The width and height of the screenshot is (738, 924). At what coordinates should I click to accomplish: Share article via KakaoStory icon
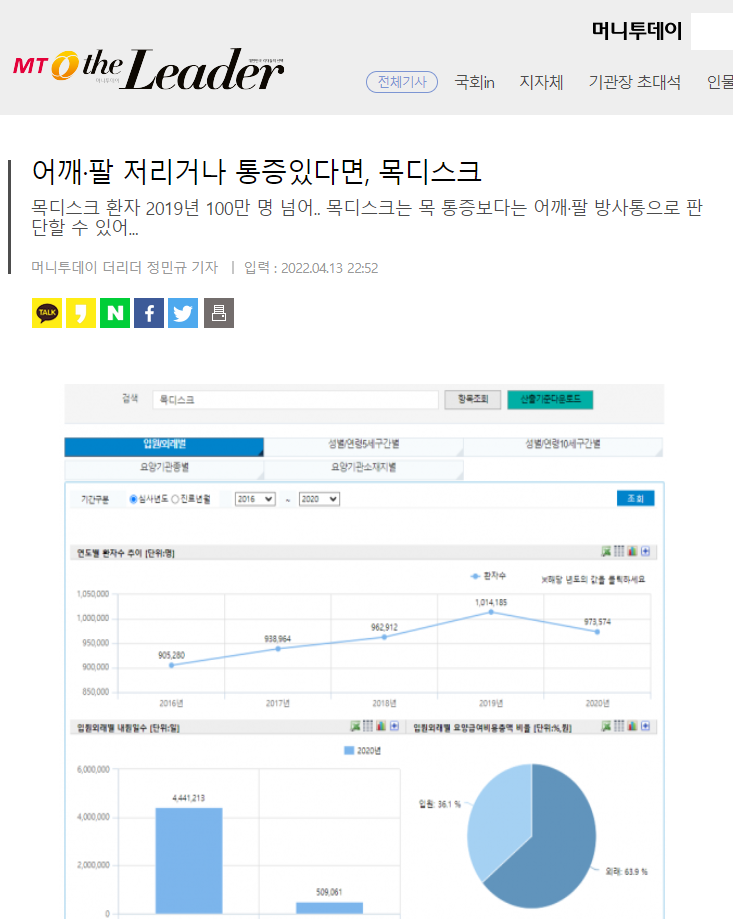(x=81, y=313)
